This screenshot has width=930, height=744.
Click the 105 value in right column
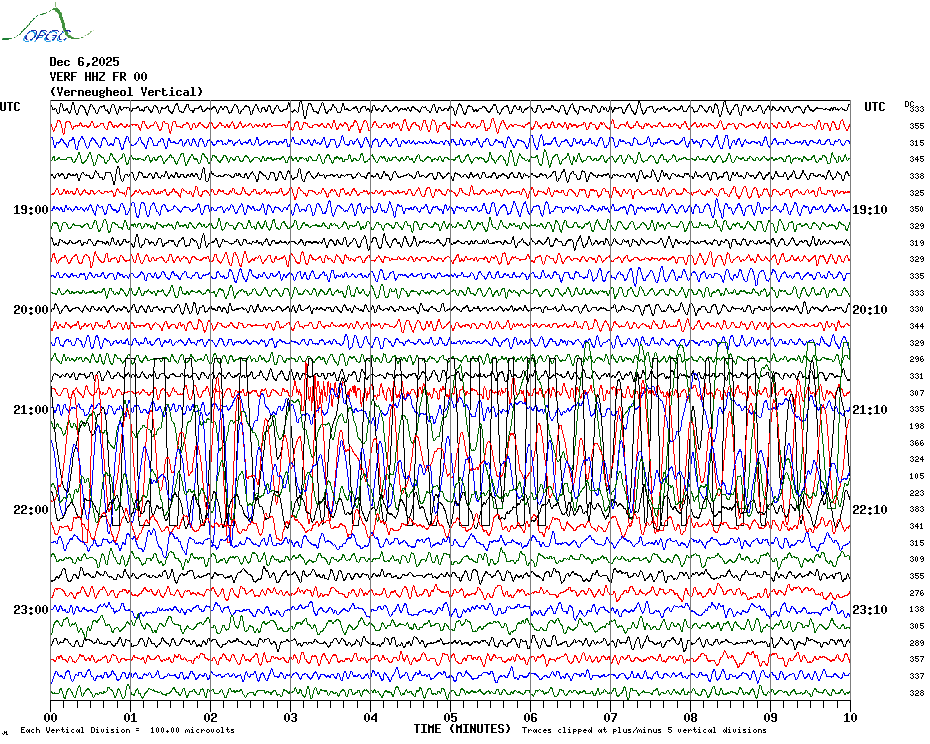916,476
